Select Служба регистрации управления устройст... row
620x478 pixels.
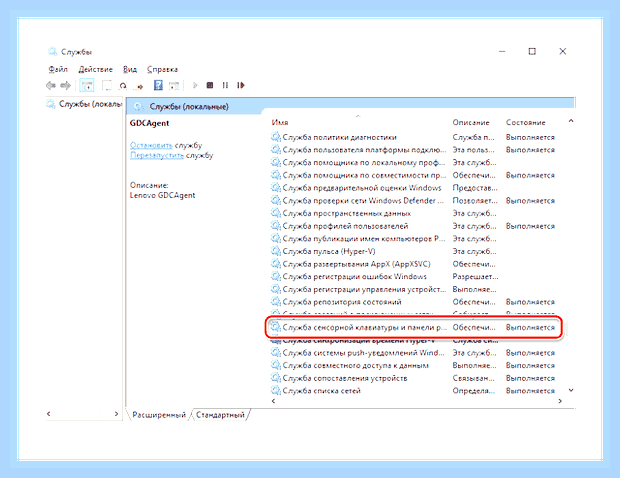click(x=413, y=289)
